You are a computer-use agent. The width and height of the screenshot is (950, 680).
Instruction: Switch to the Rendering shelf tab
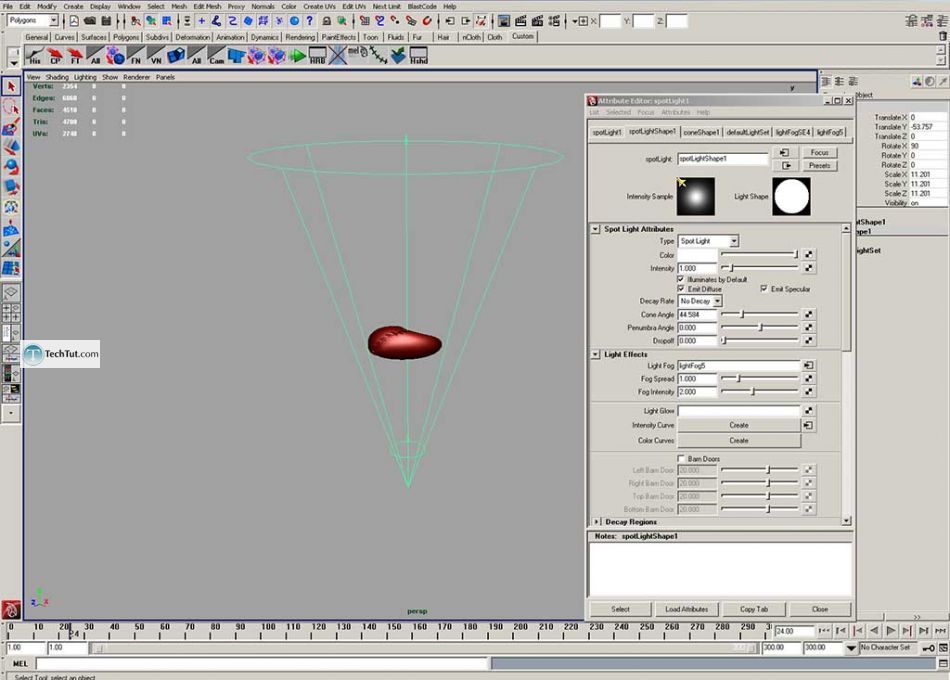coord(300,37)
